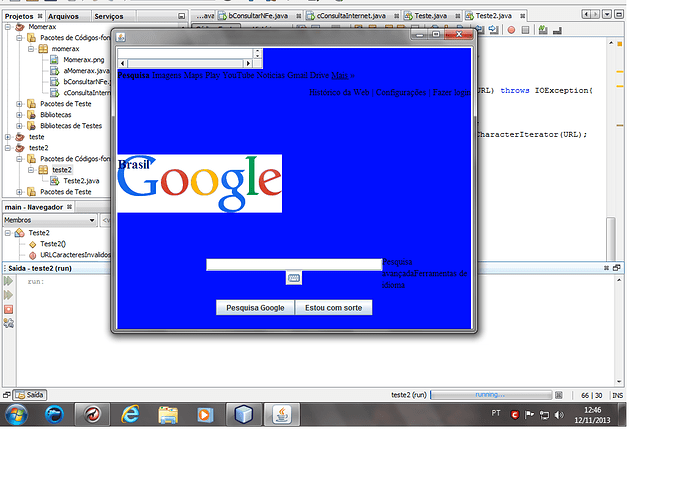
Task: Click the network tray icon
Action: pyautogui.click(x=544, y=415)
